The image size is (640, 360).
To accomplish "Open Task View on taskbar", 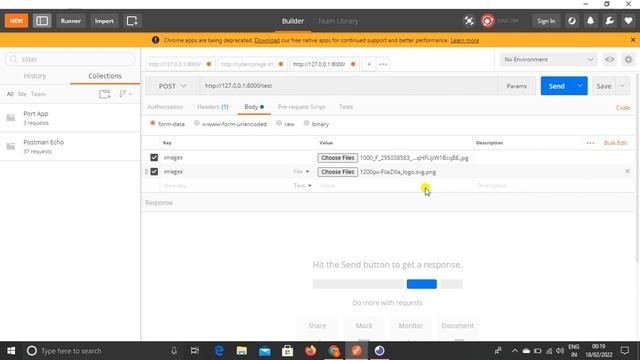I will point(195,351).
